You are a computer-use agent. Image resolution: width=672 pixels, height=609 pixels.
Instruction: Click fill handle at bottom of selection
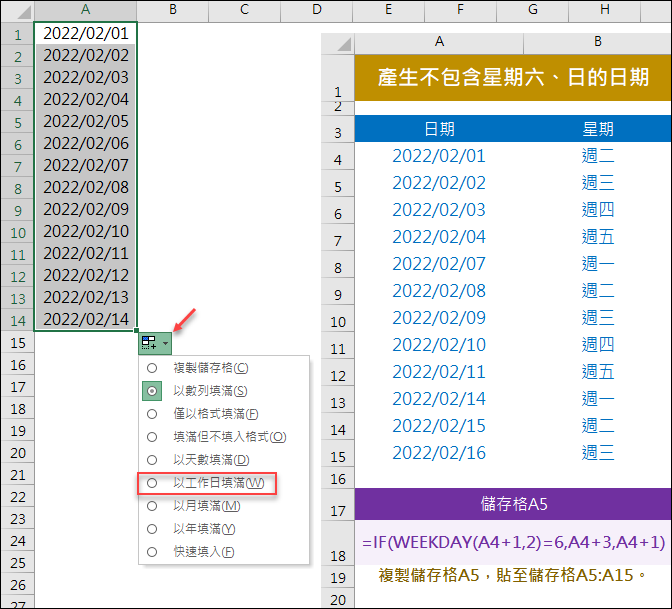point(136,330)
